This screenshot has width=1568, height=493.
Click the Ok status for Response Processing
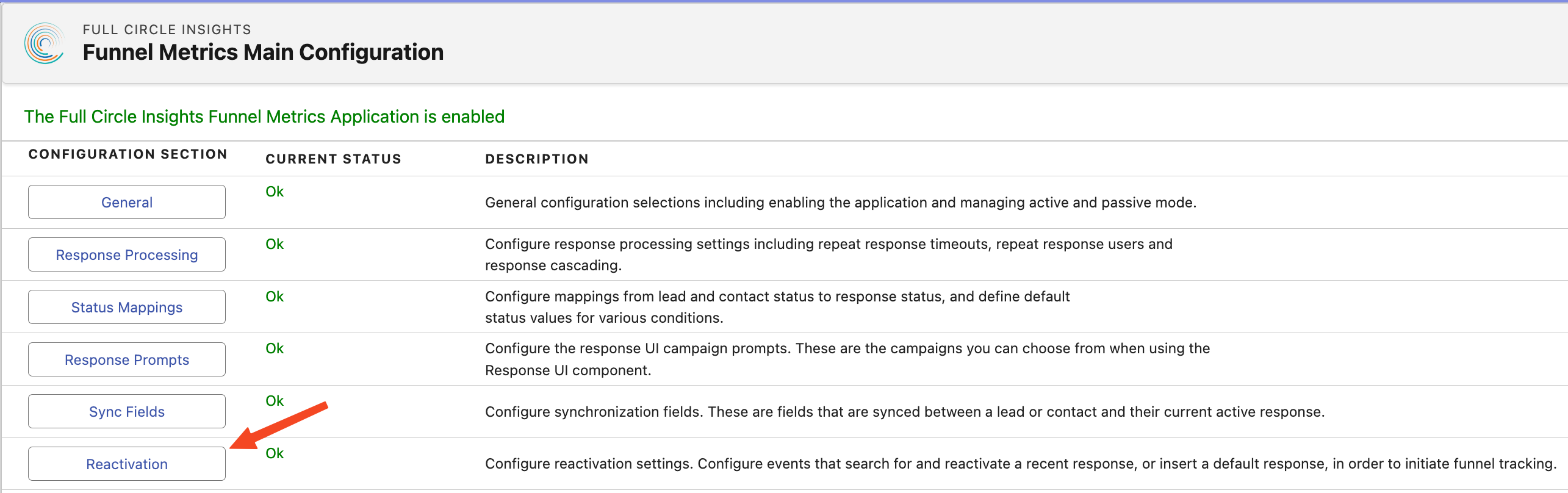tap(275, 244)
